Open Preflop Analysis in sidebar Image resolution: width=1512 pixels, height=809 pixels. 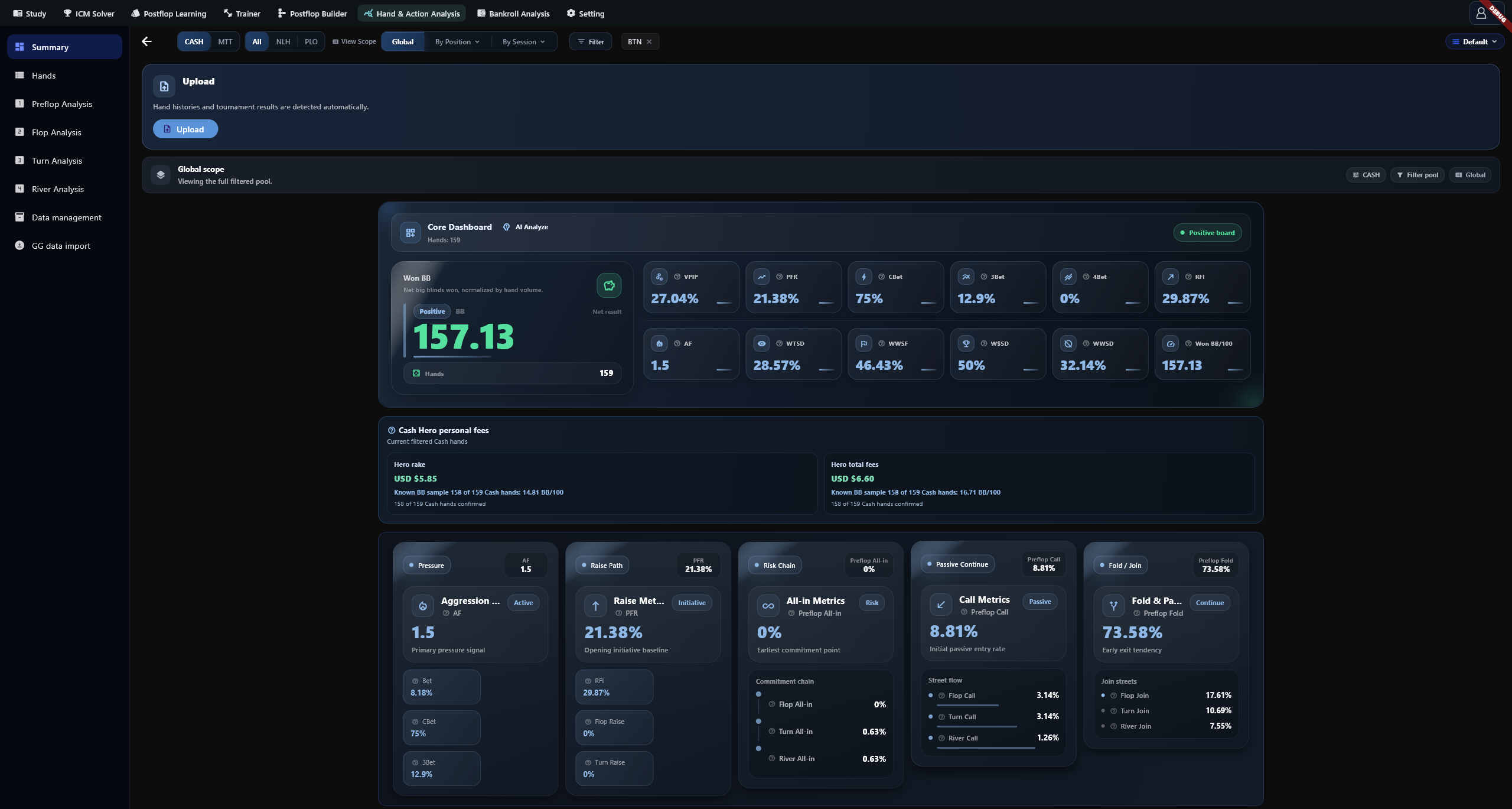(x=64, y=104)
